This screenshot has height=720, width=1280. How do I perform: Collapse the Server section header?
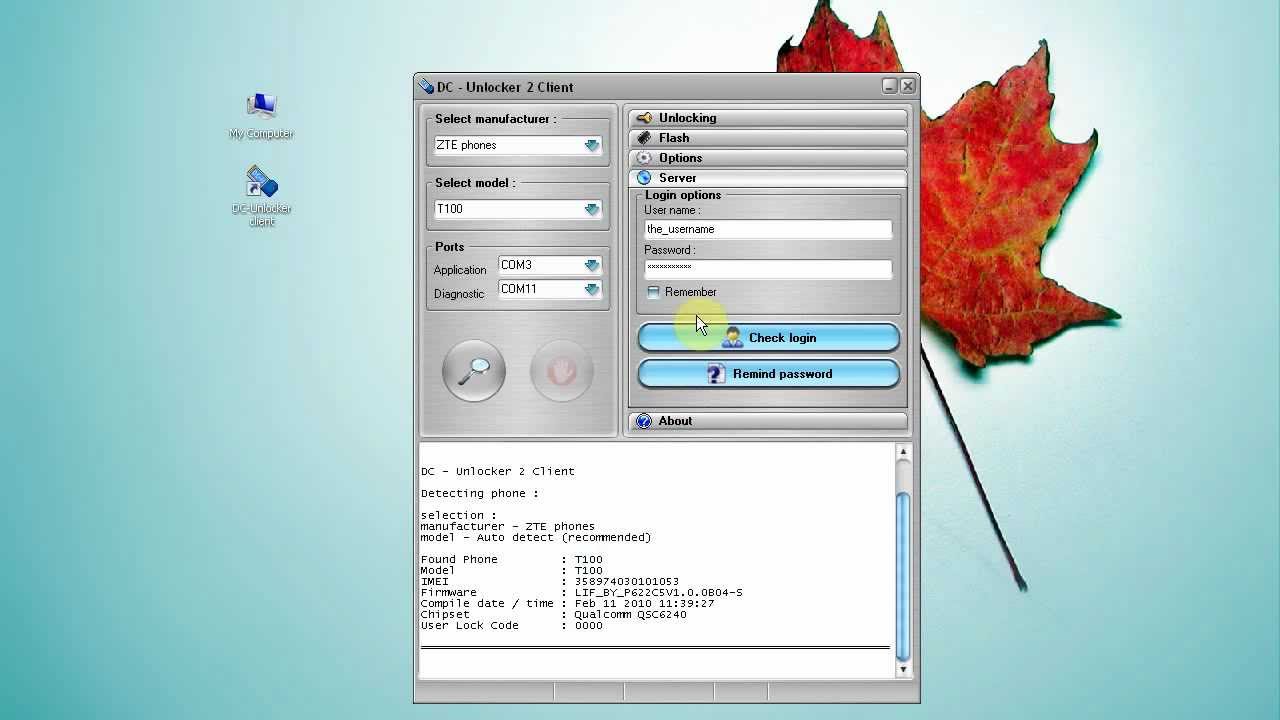point(768,178)
